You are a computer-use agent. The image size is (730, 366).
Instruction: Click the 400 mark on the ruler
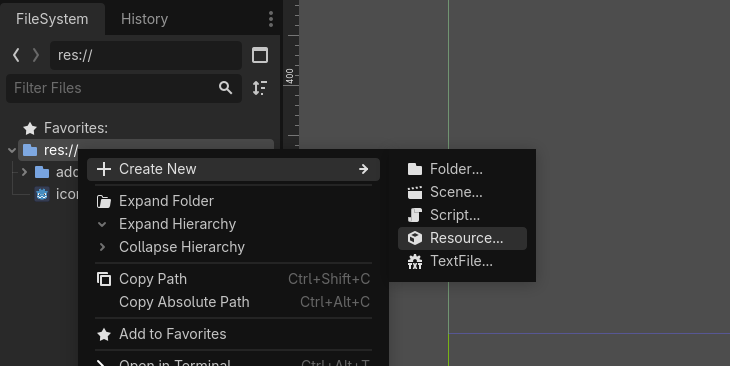(x=290, y=76)
